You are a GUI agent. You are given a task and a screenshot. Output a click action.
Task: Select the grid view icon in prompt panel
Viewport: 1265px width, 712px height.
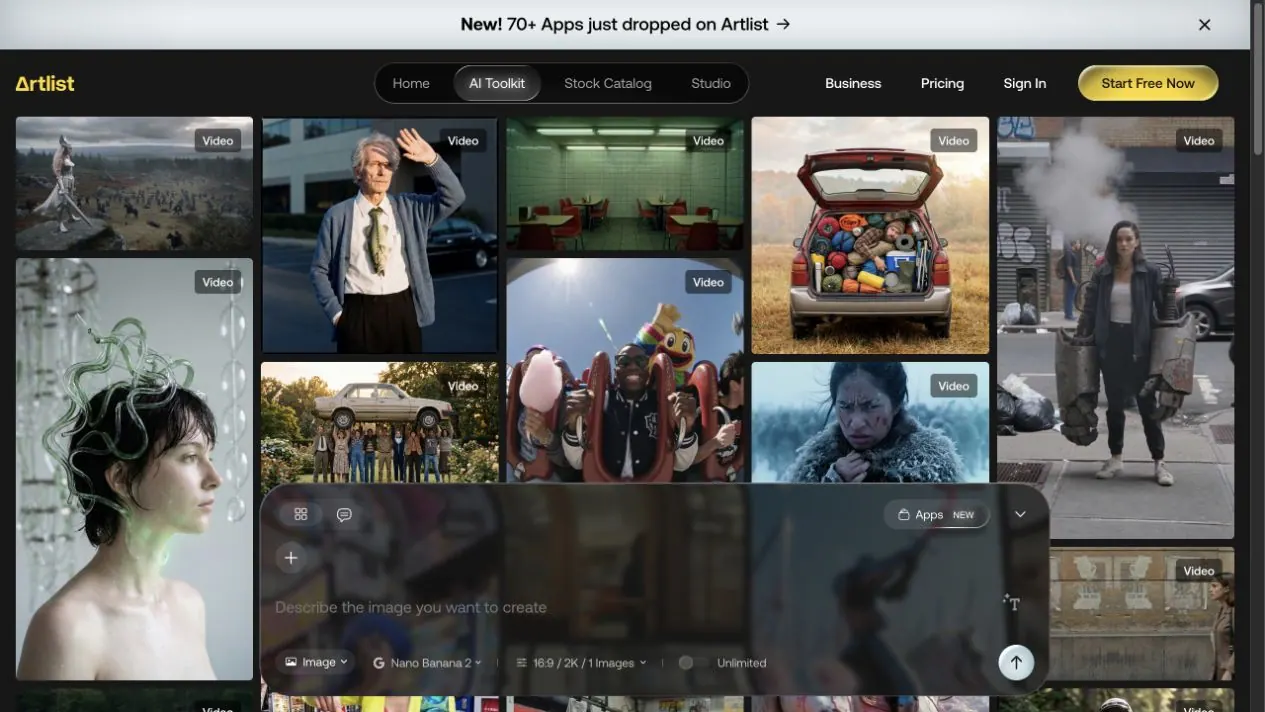point(301,514)
